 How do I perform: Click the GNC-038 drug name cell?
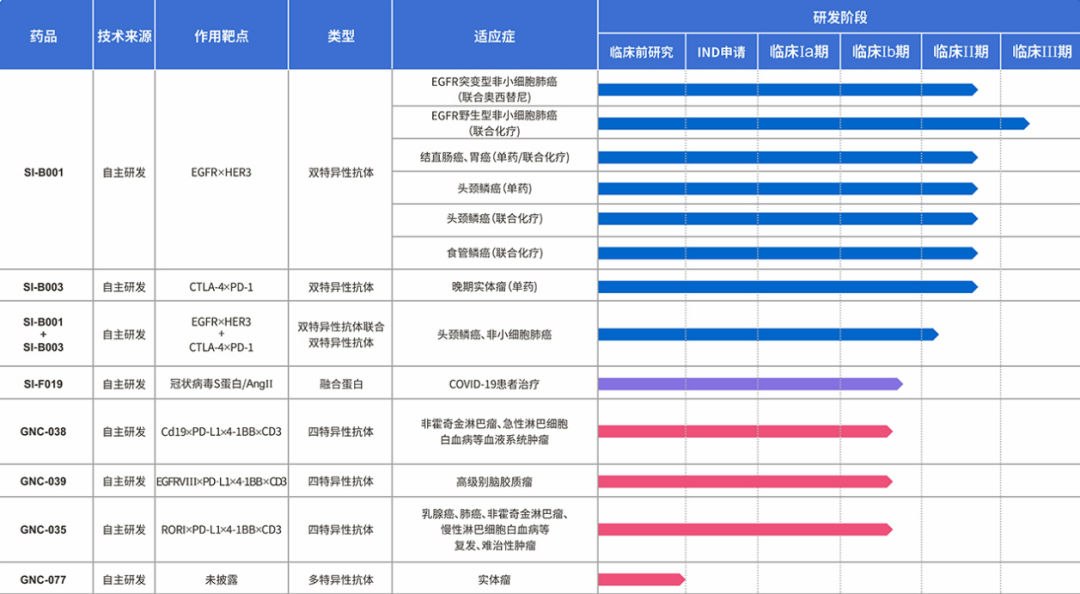43,432
